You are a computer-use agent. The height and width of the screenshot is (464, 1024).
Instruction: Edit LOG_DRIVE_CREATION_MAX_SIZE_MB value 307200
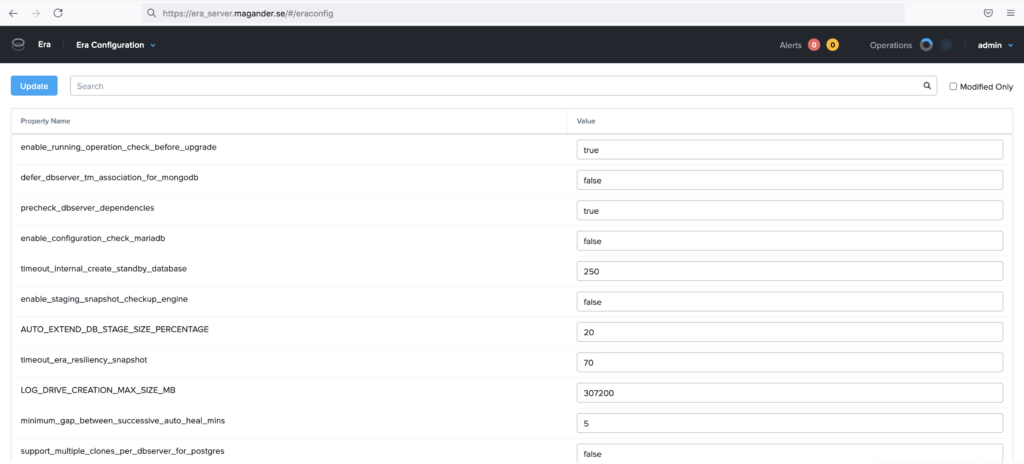click(790, 393)
